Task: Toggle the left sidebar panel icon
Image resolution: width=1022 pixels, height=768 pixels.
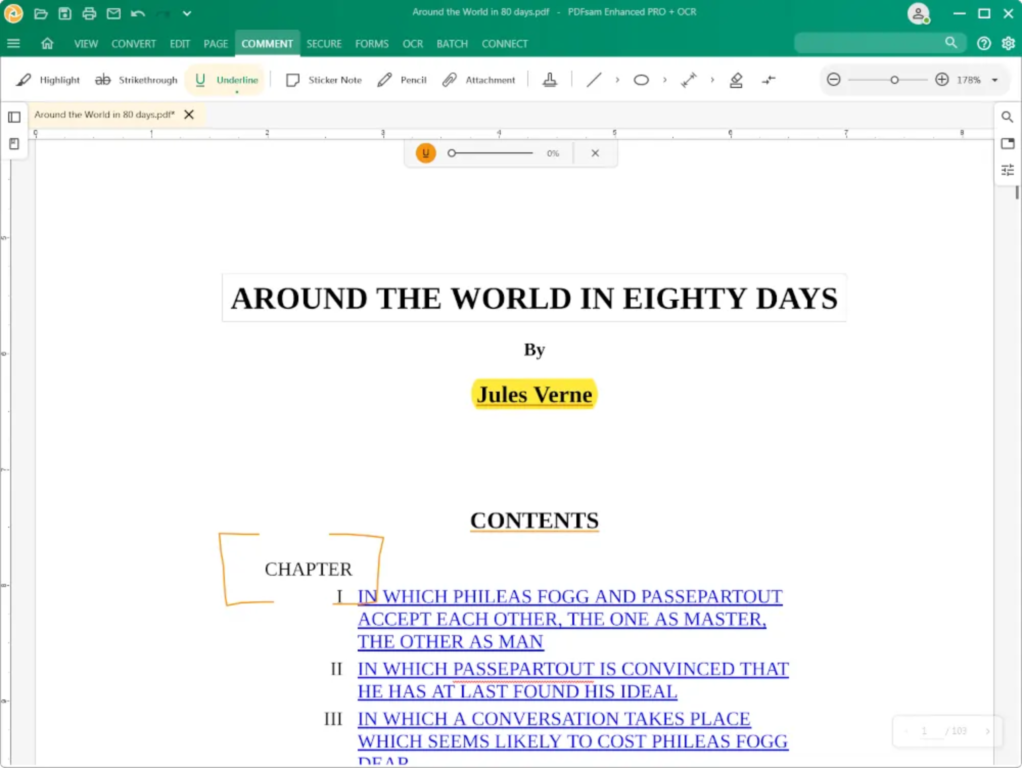Action: (x=14, y=117)
